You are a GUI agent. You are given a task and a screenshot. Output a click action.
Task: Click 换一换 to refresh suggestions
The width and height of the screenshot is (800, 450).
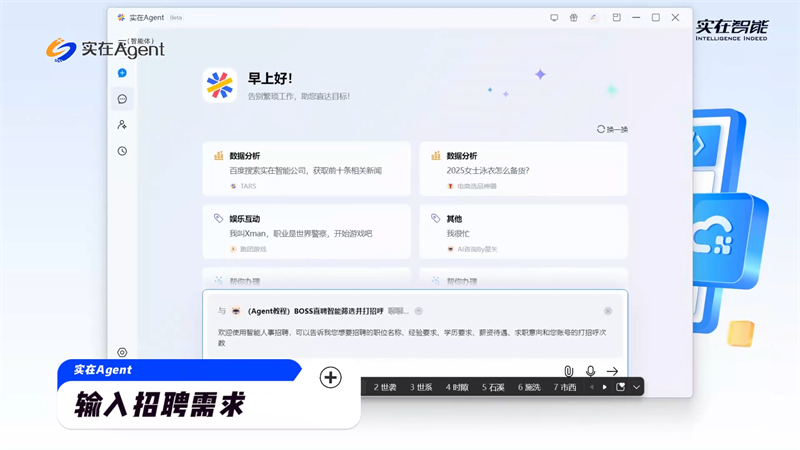point(612,129)
